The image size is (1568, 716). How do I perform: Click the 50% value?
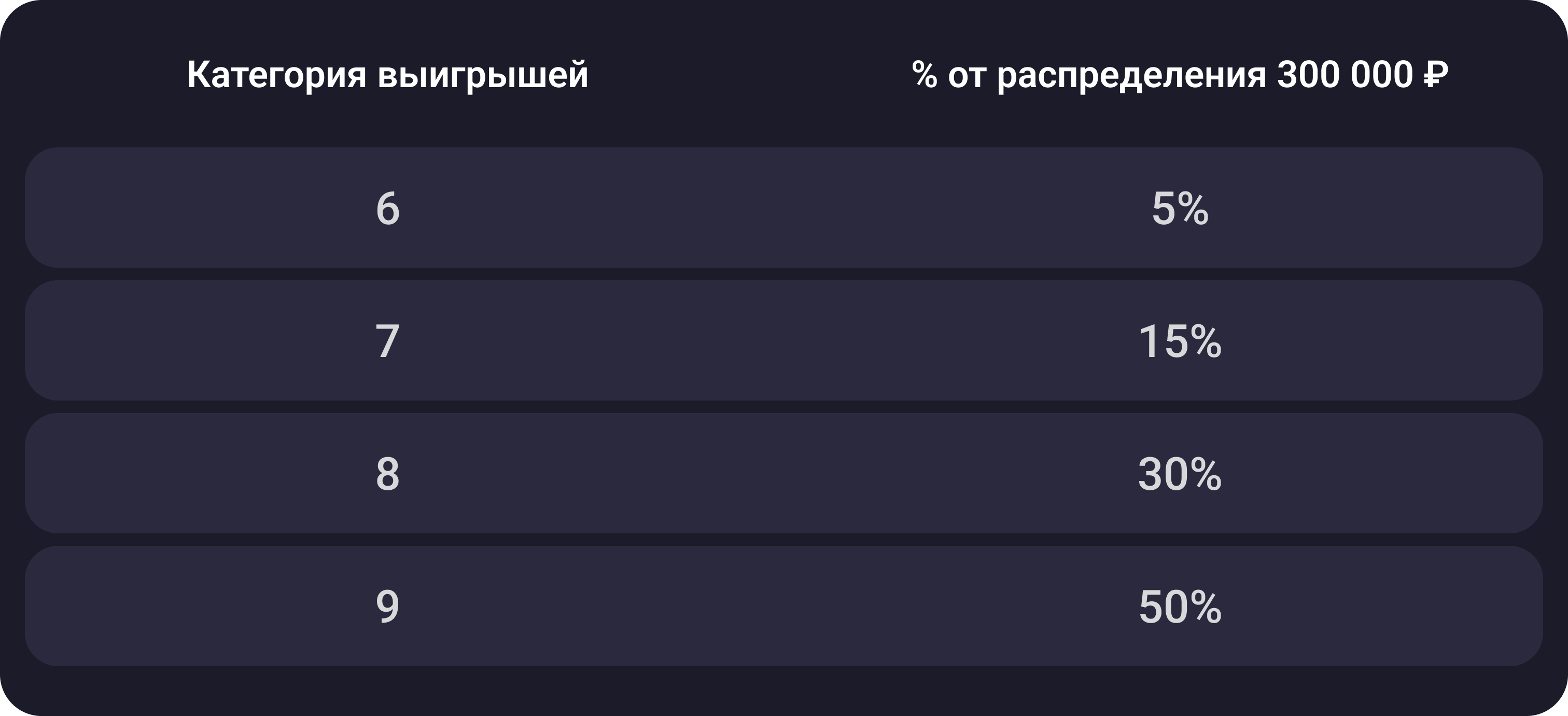[1180, 607]
